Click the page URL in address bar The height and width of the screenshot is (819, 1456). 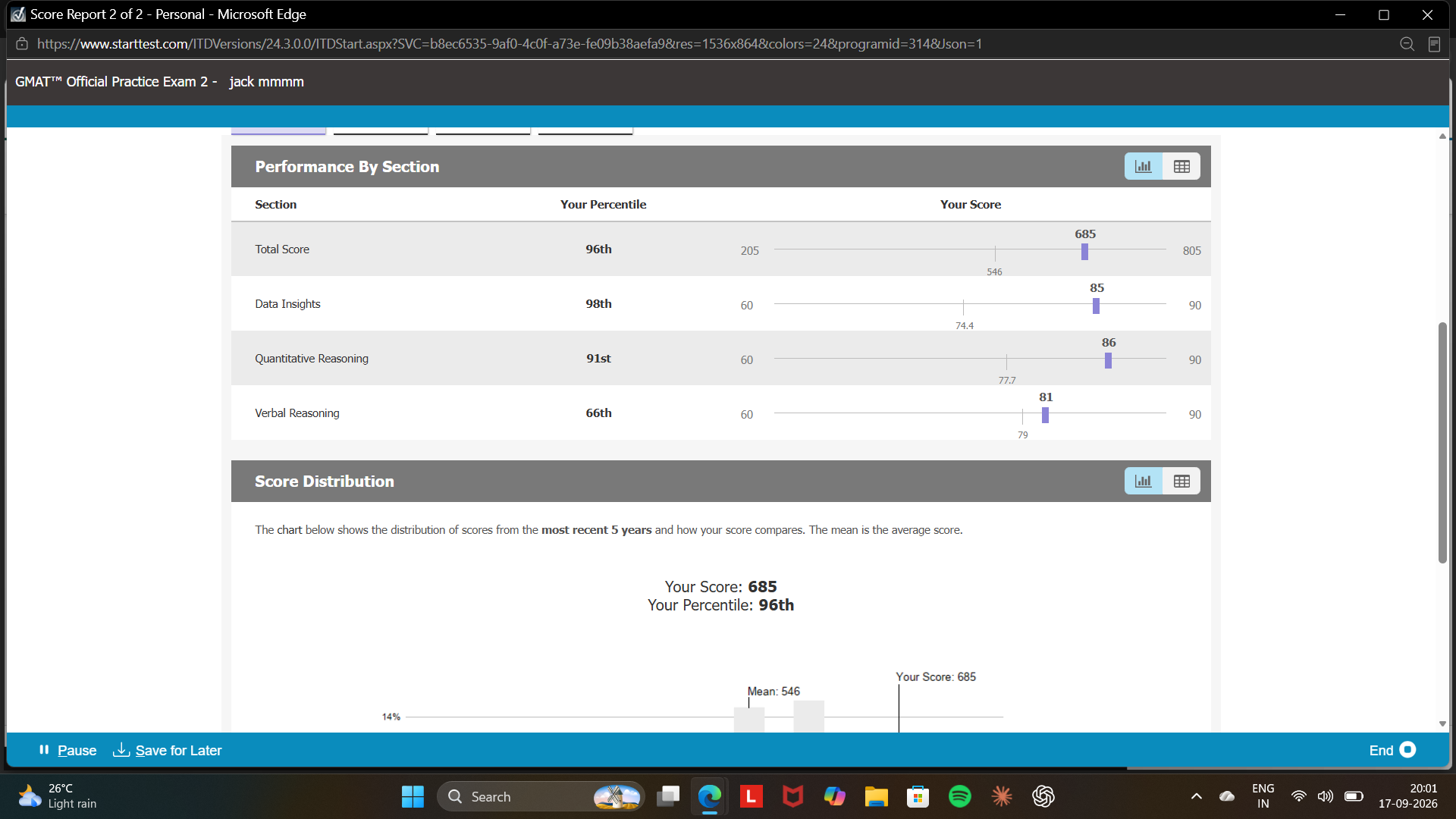pos(510,44)
